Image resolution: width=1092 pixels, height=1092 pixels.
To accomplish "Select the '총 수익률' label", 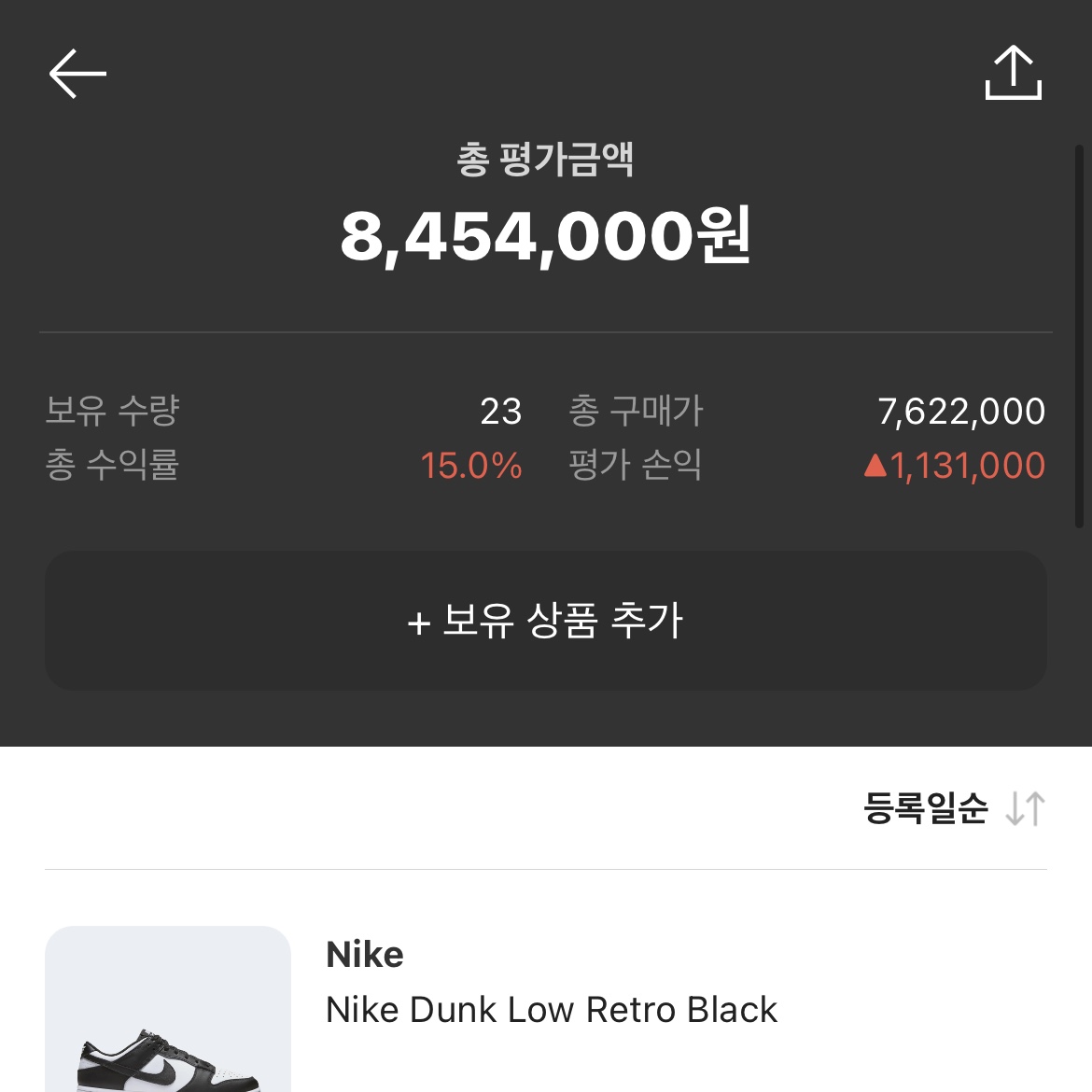I will pyautogui.click(x=112, y=465).
